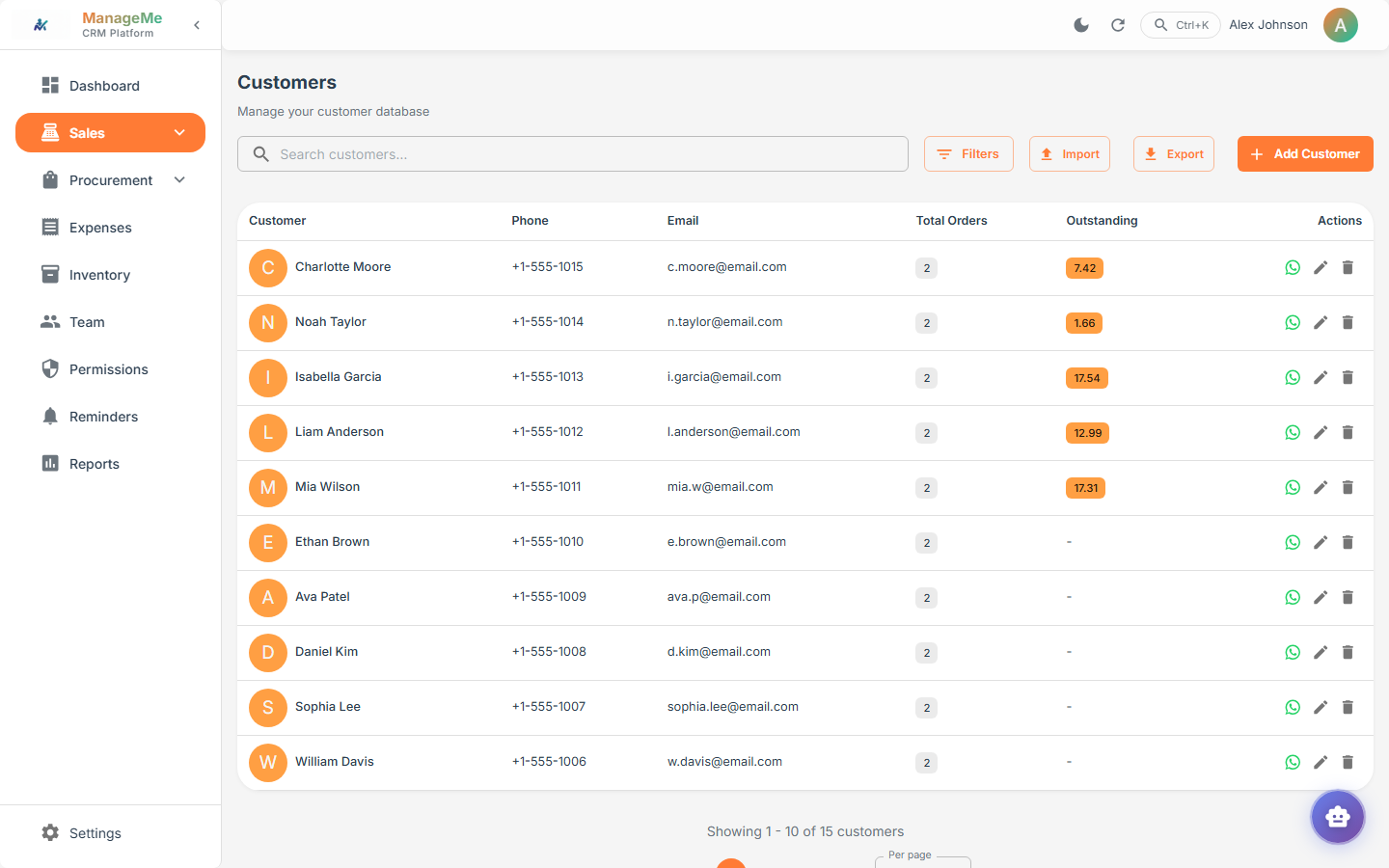The image size is (1389, 868).
Task: Edit Noah Taylor using the pencil icon
Action: tap(1321, 323)
